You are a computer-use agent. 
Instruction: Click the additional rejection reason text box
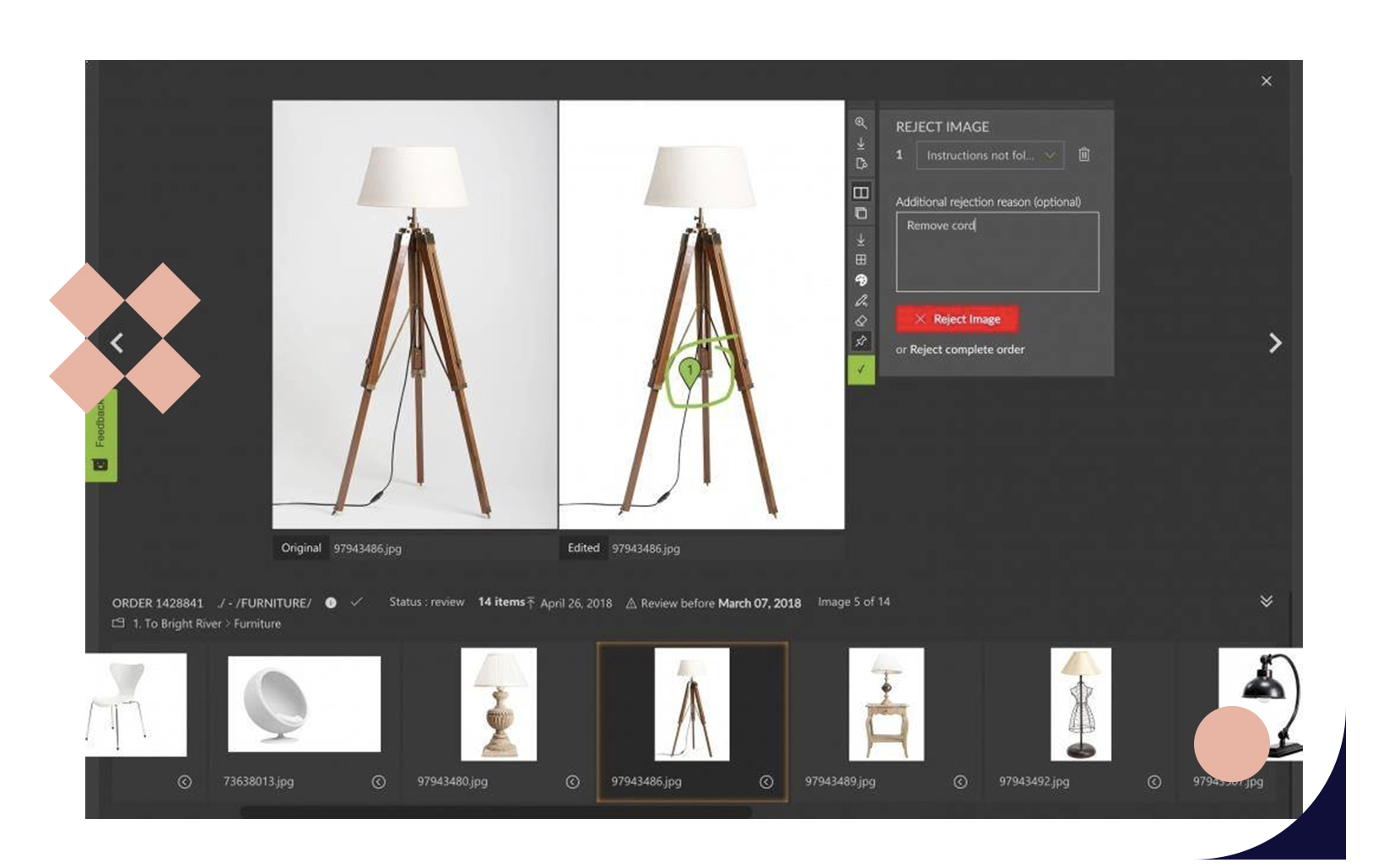pos(997,251)
